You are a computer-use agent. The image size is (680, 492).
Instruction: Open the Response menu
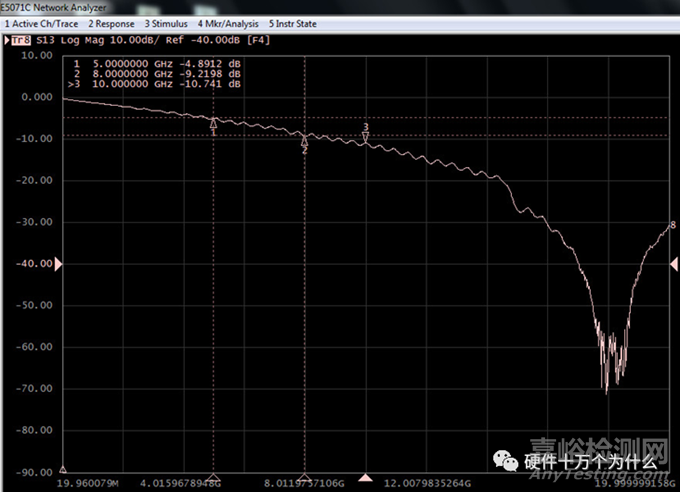tap(112, 22)
